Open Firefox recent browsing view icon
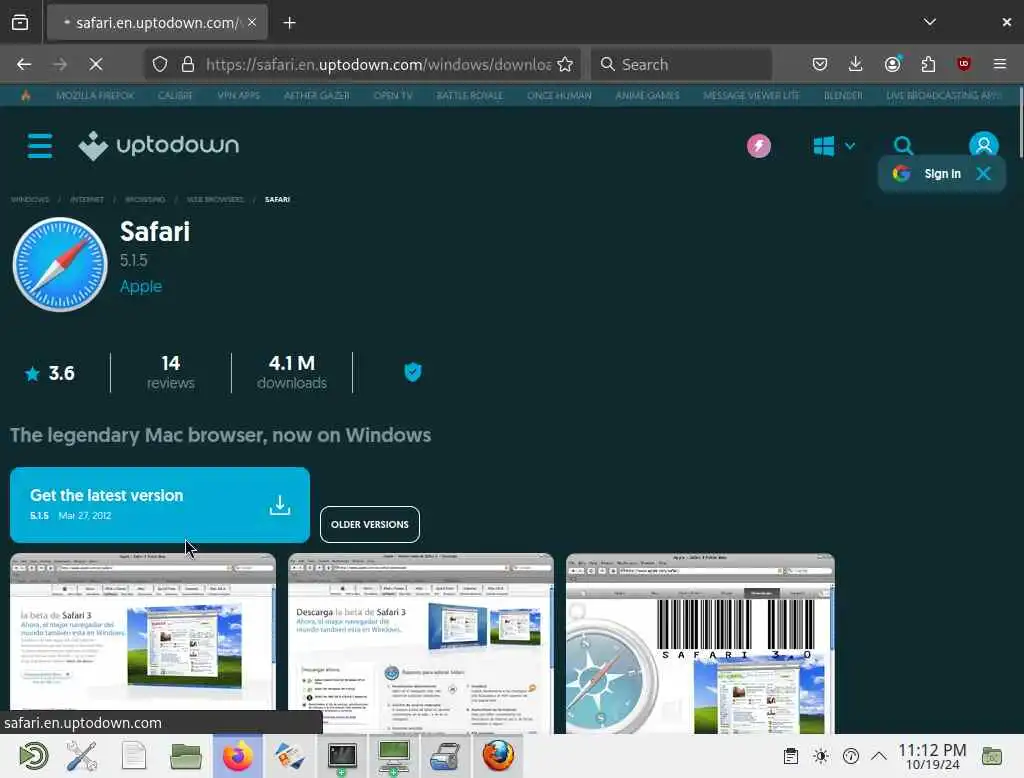The image size is (1024, 778). point(20,22)
